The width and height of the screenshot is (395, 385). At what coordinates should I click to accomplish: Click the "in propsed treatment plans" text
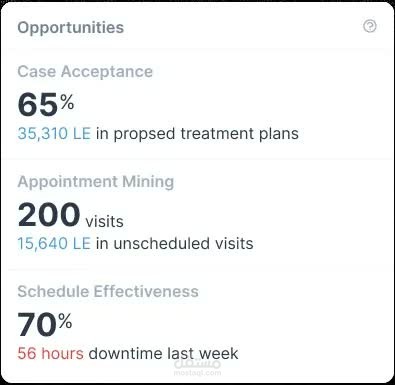click(x=197, y=134)
